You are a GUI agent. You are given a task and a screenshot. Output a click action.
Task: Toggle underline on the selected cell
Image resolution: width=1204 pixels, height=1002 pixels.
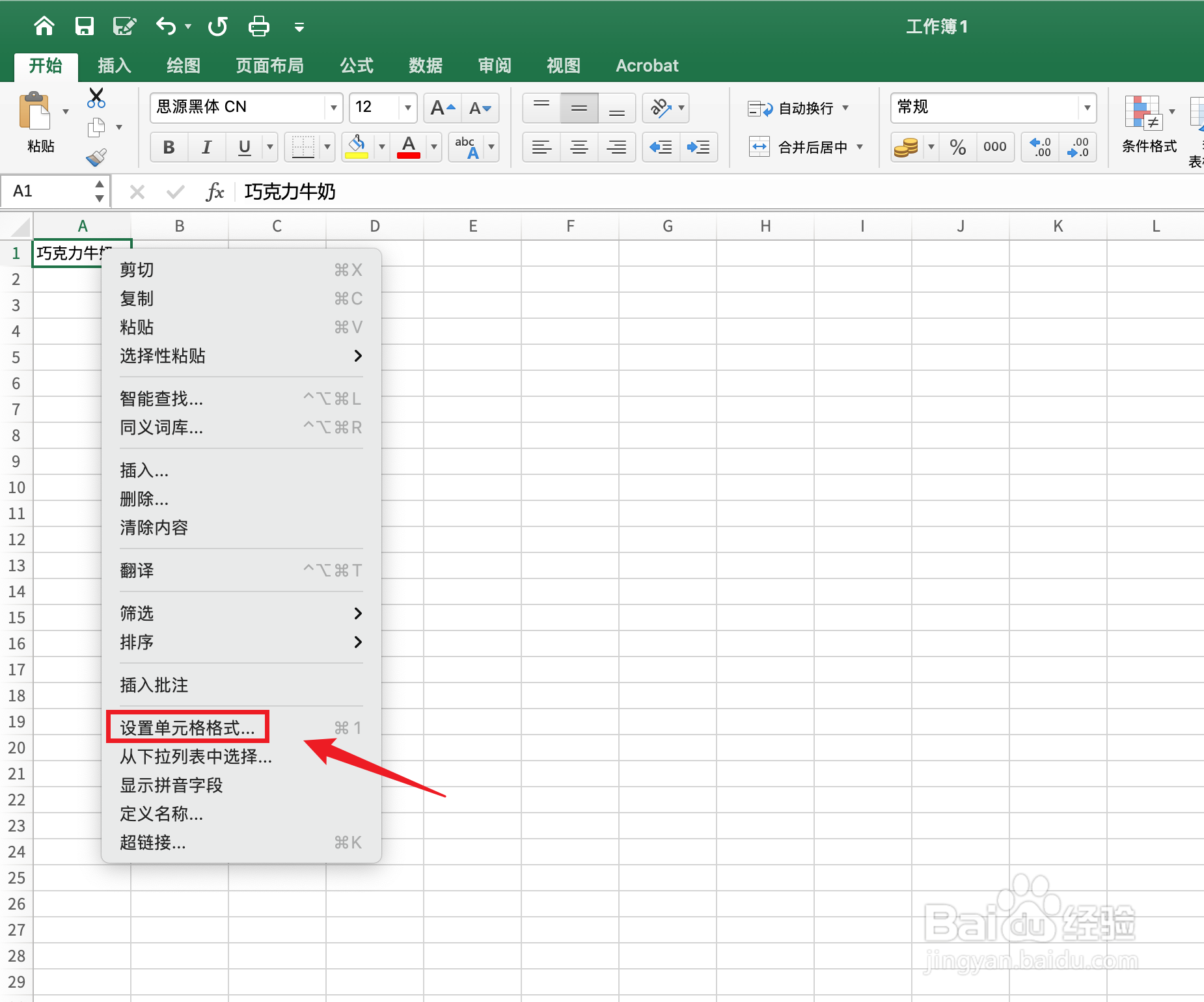(243, 146)
